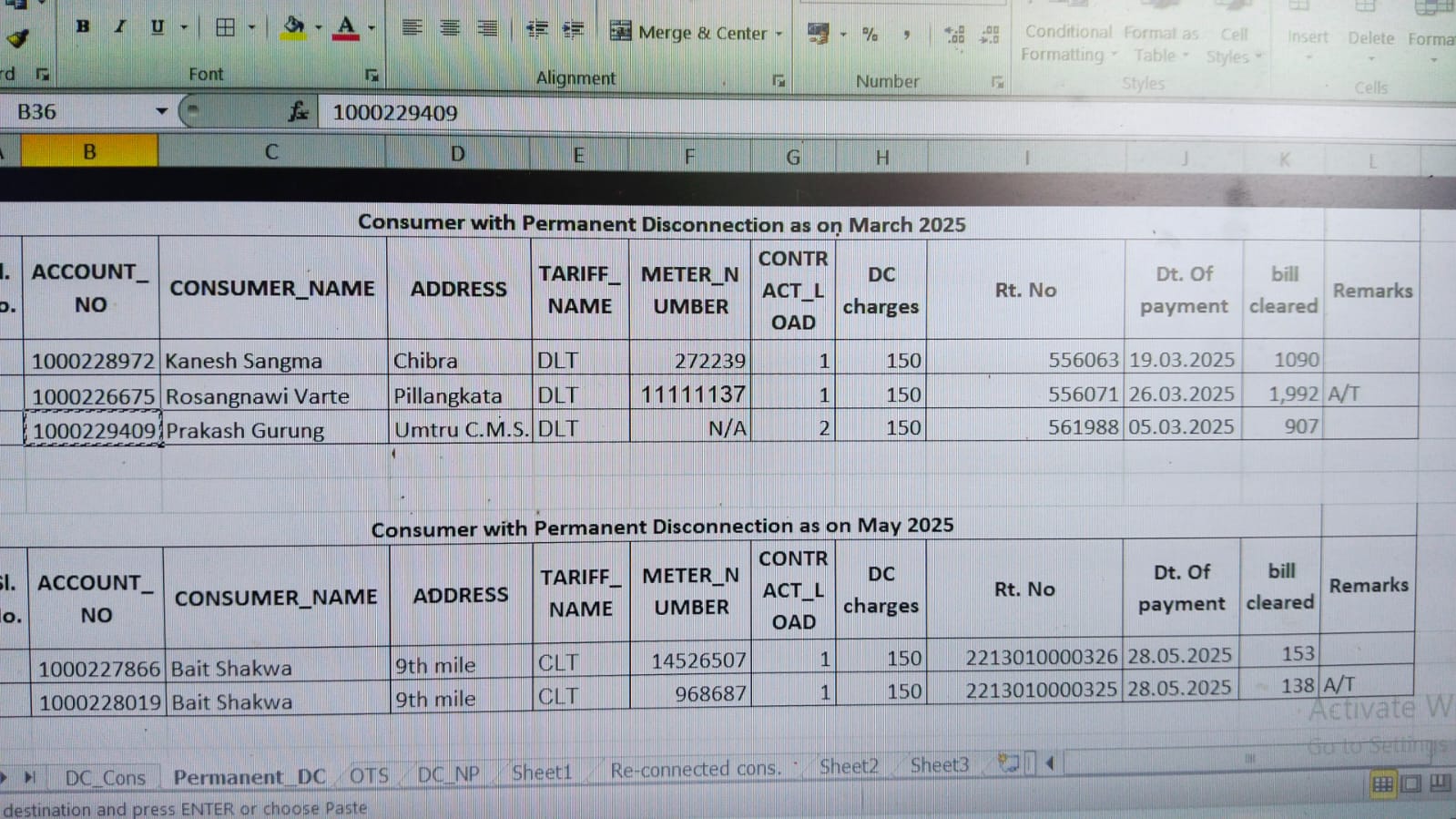Open the Re-connected cons. sheet tab

[x=696, y=770]
